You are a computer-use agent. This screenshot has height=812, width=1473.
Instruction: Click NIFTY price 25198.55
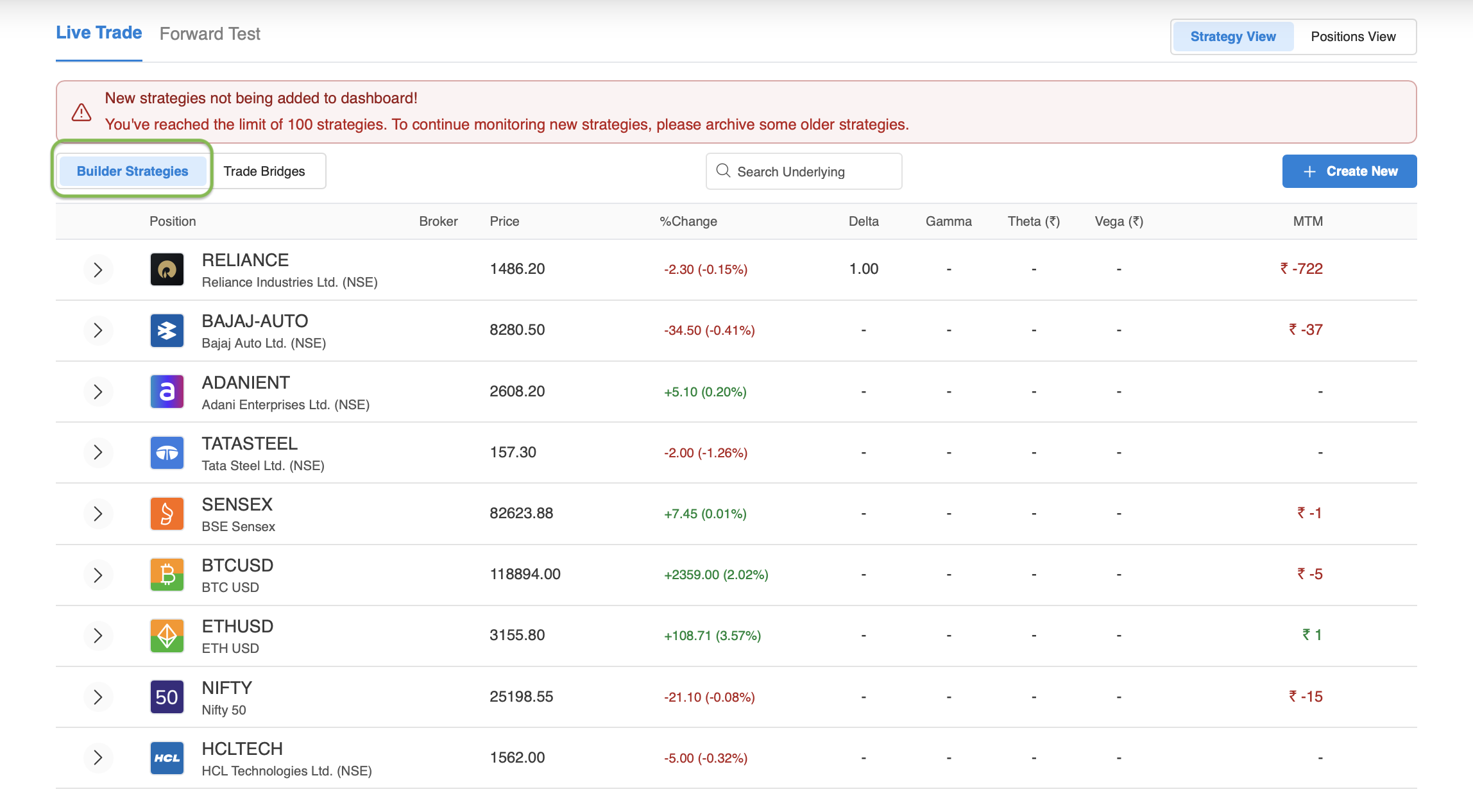pos(521,697)
